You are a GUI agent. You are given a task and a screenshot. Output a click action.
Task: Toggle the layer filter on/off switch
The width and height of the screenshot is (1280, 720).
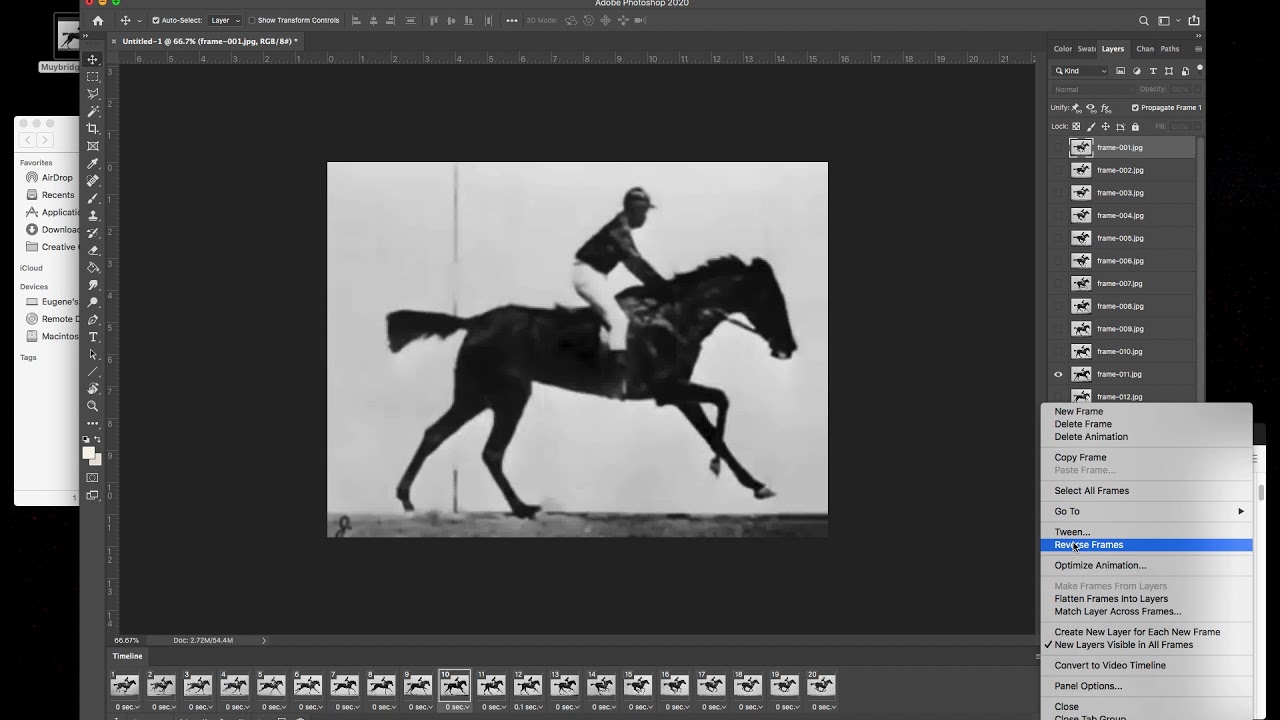[1200, 69]
